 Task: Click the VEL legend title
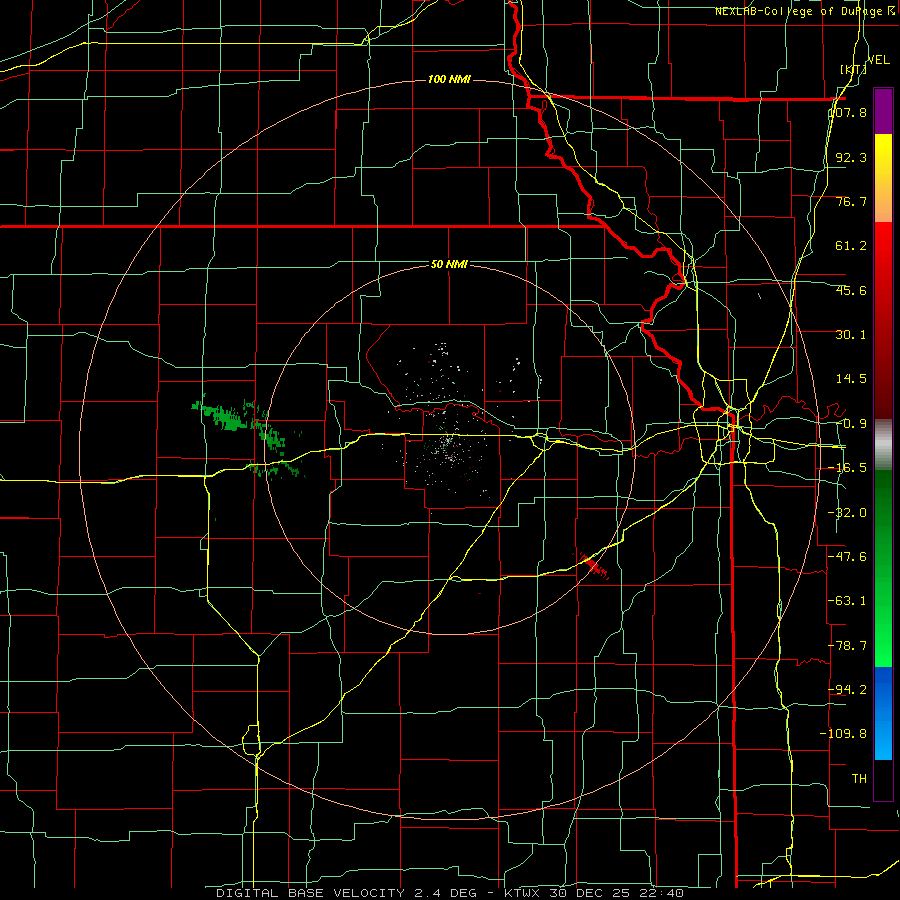878,60
